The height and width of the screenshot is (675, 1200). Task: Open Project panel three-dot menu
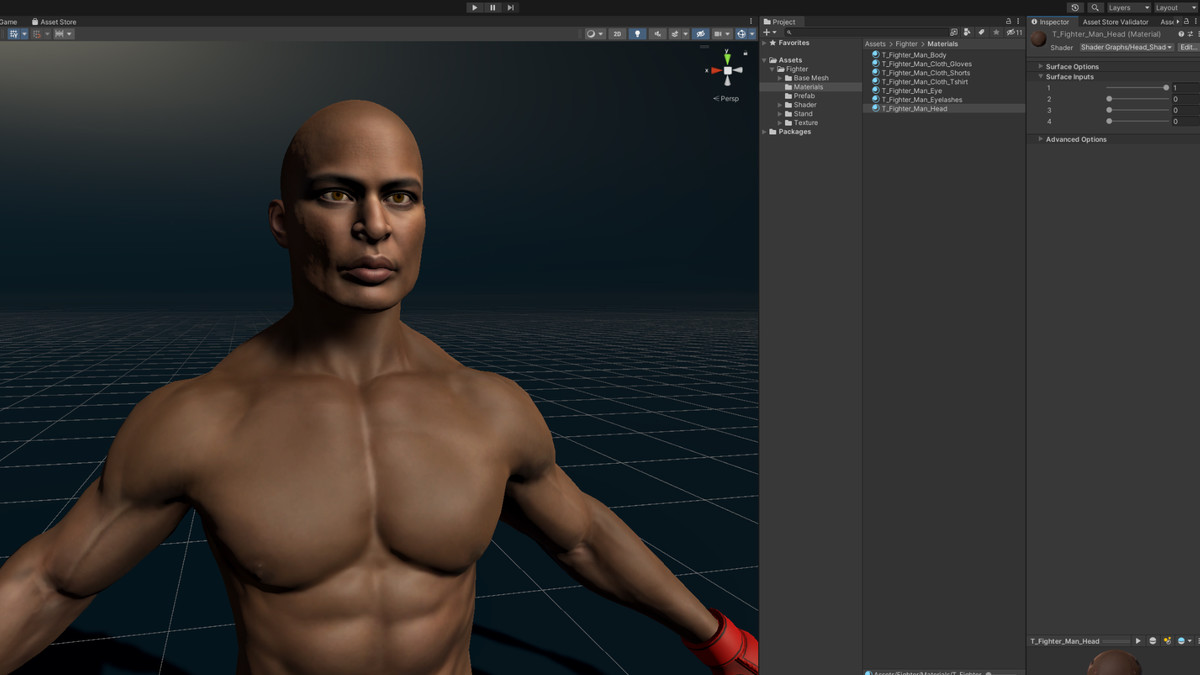1019,21
